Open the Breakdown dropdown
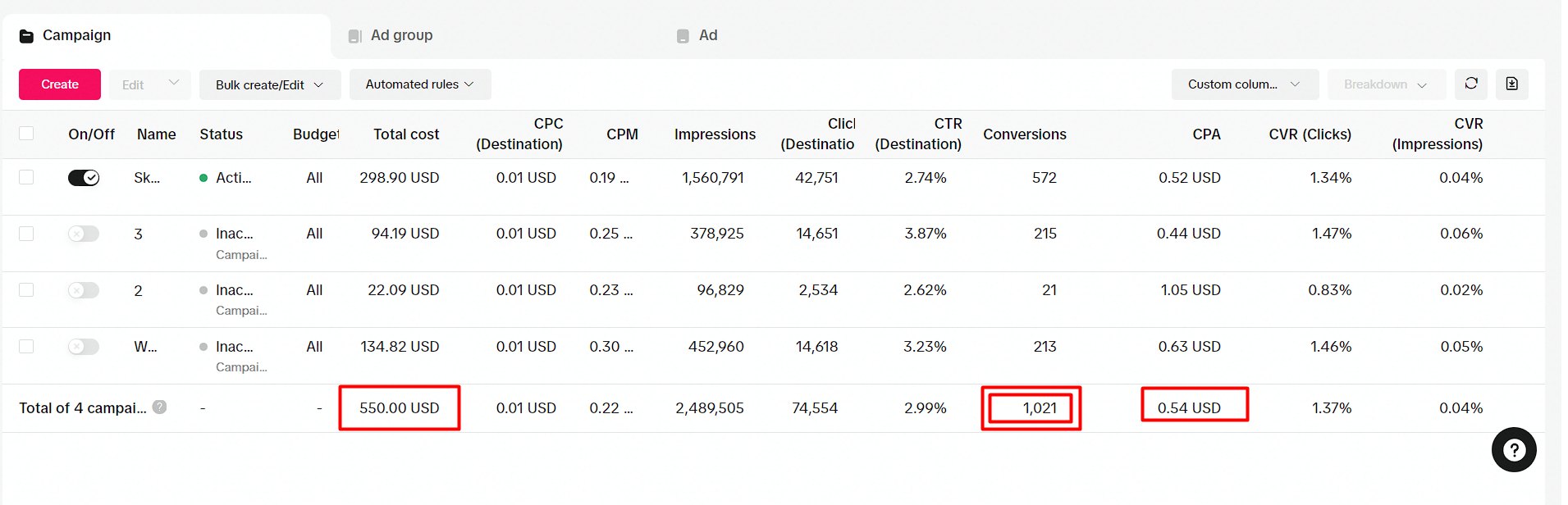Image resolution: width=1568 pixels, height=505 pixels. (1387, 84)
